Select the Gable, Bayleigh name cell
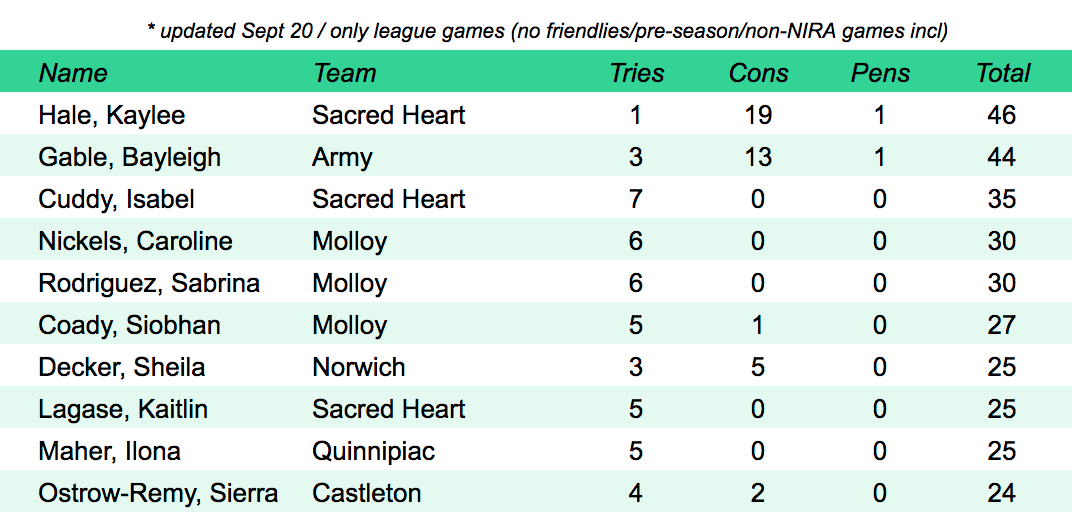This screenshot has width=1072, height=518. [x=129, y=157]
